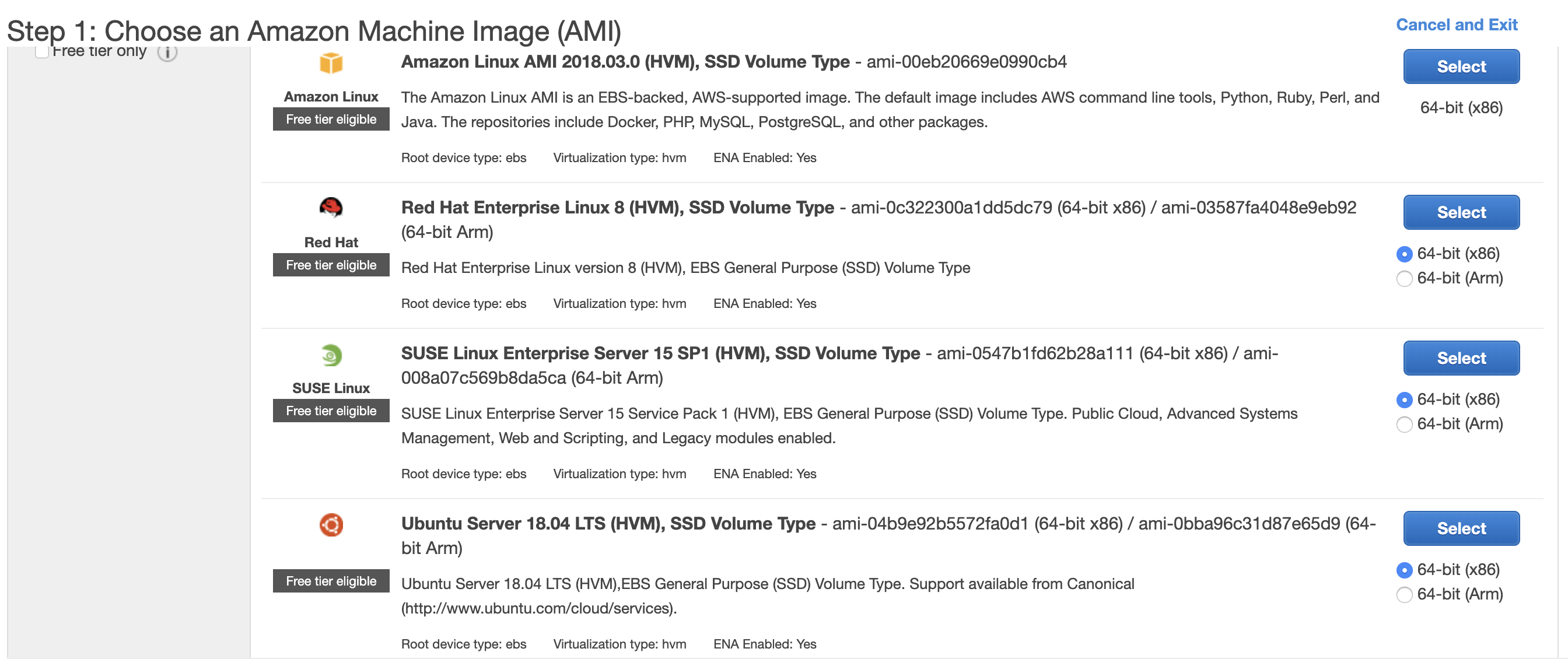This screenshot has height=659, width=1568.
Task: Click Virtualization type: hvm under Red Hat
Action: point(619,304)
